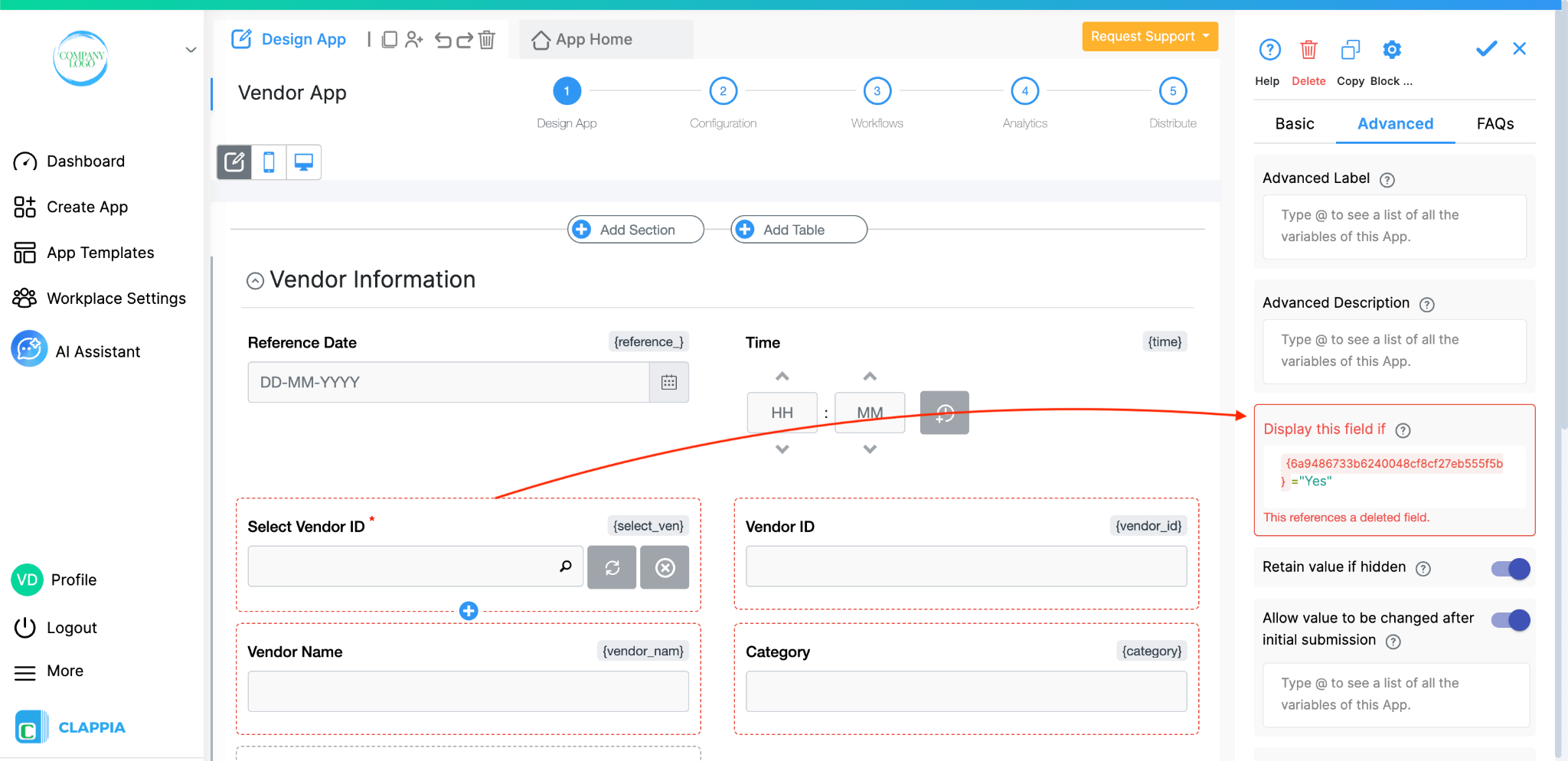
Task: Expand the company logo dropdown chevron
Action: point(191,51)
